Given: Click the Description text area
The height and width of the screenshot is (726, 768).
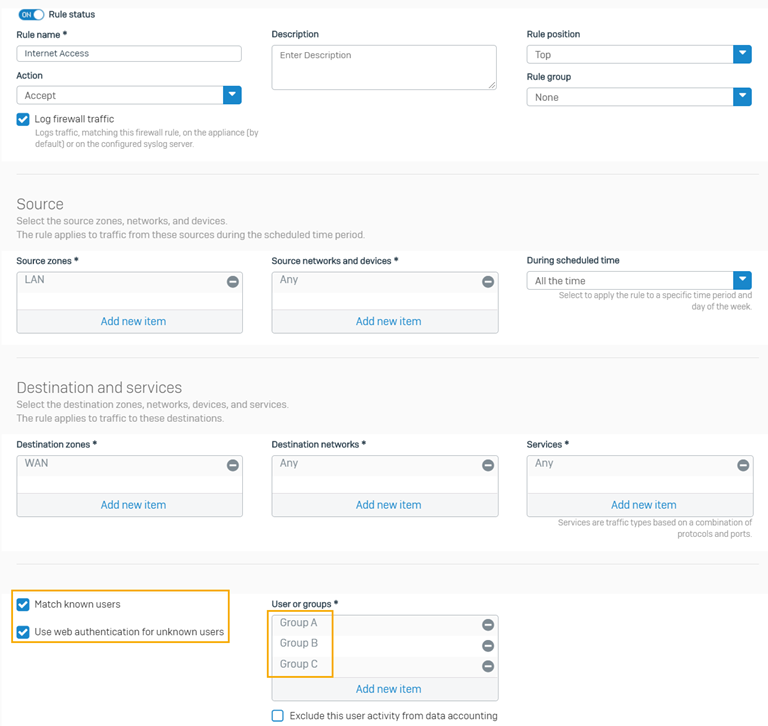Looking at the screenshot, I should (384, 68).
